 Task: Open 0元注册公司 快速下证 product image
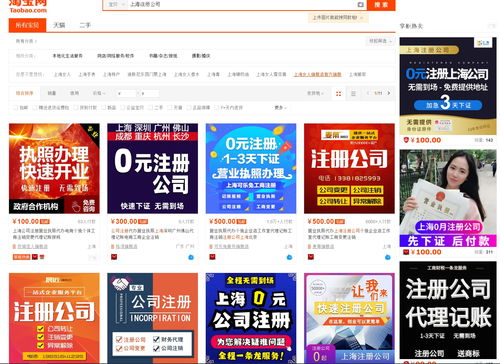[152, 168]
